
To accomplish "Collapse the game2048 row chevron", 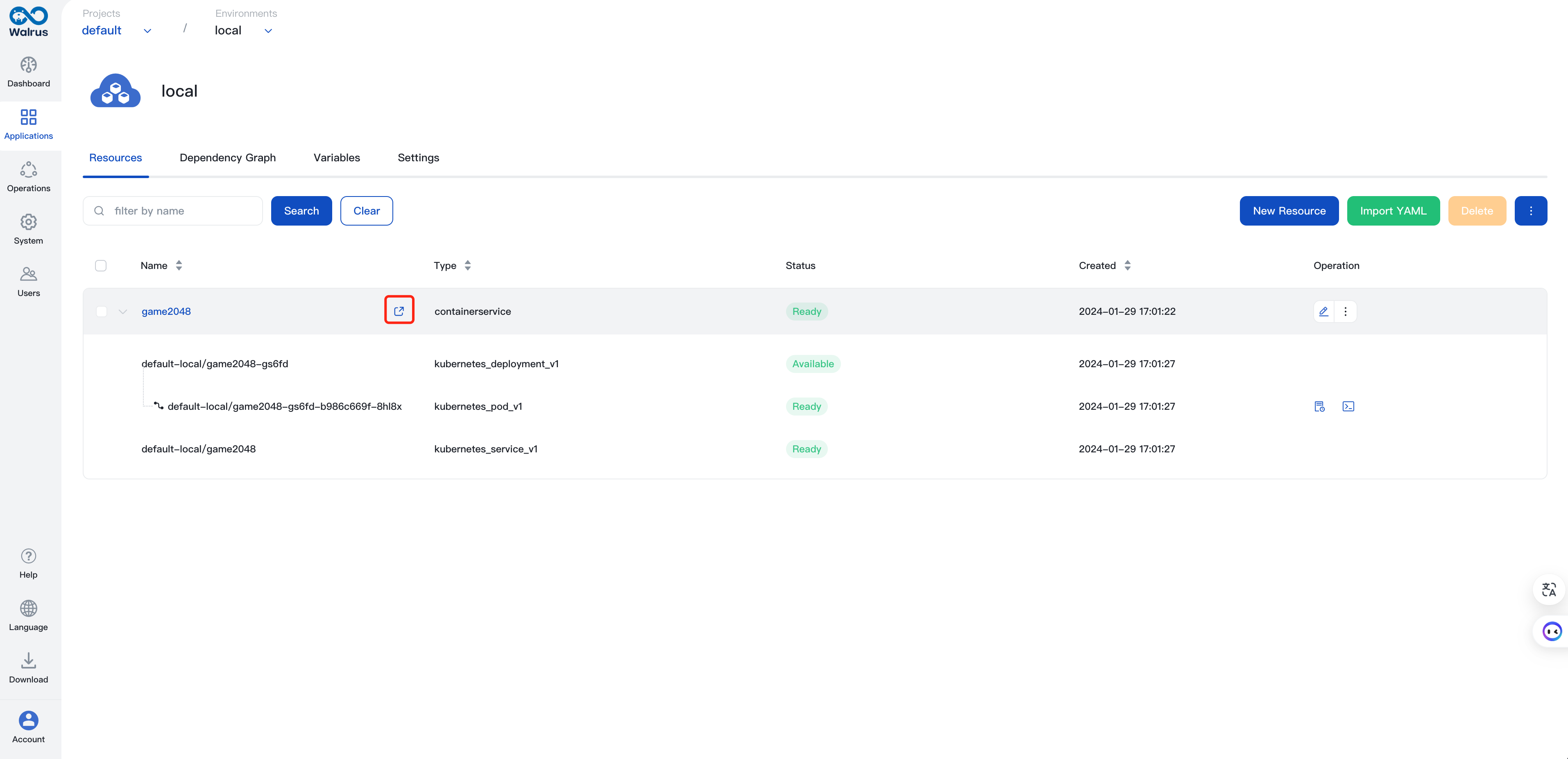I will (123, 312).
